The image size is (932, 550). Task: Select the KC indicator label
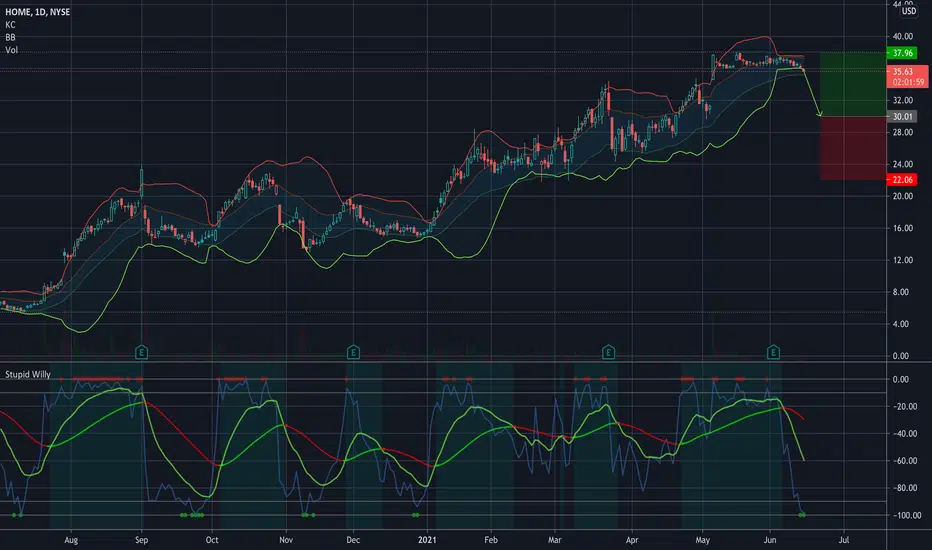coord(10,25)
